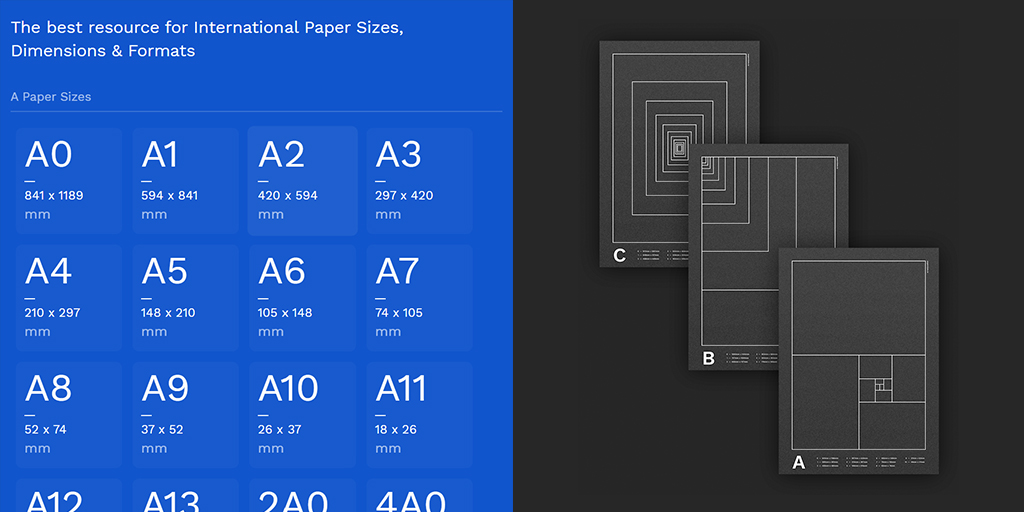Select the A1 594 x 841 card
1024x512 pixels.
click(185, 181)
